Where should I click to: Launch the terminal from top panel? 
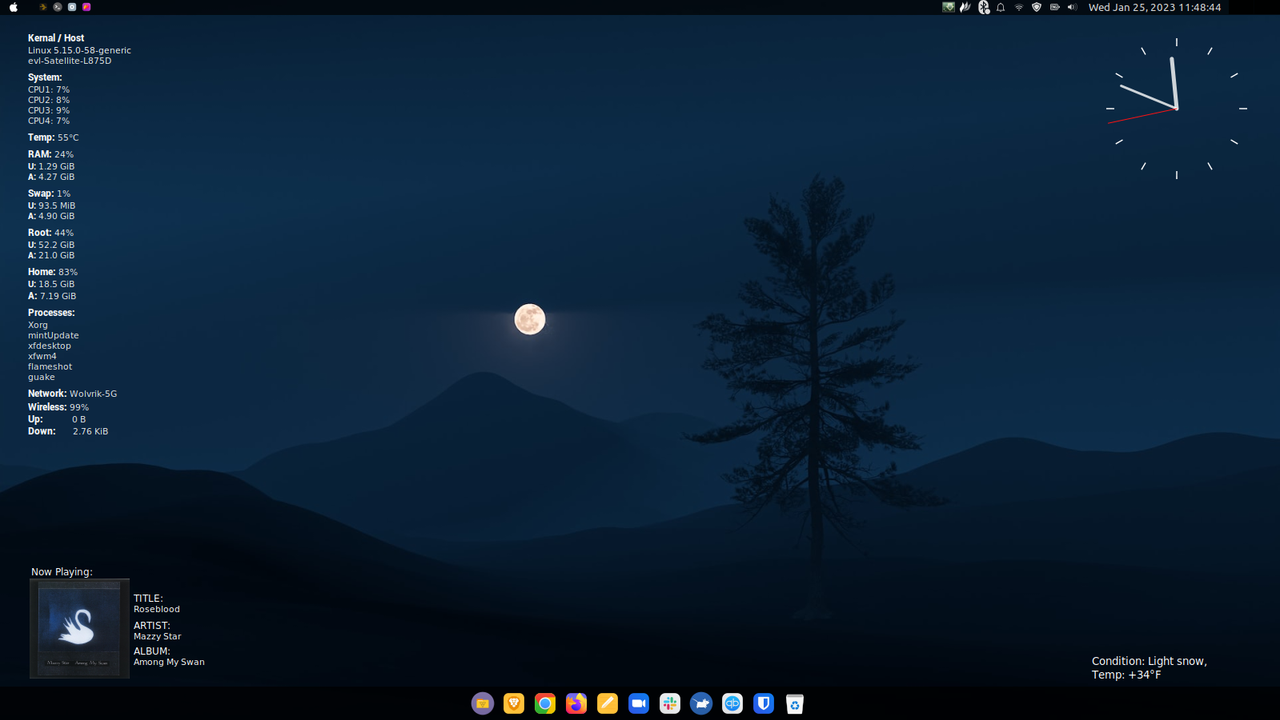click(x=57, y=7)
